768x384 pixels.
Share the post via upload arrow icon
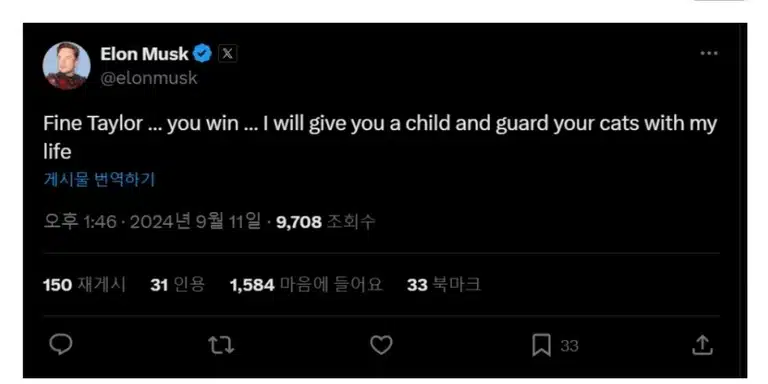pyautogui.click(x=702, y=345)
